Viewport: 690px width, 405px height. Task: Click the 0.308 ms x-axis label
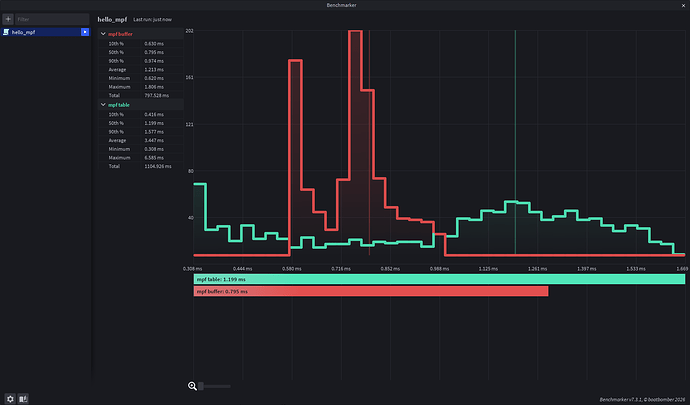[193, 269]
